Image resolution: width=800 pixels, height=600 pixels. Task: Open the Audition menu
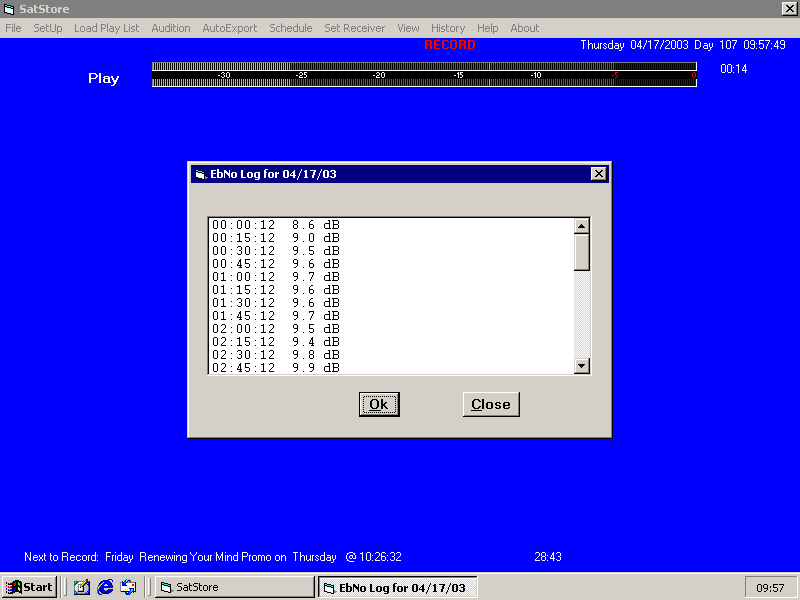tap(171, 28)
